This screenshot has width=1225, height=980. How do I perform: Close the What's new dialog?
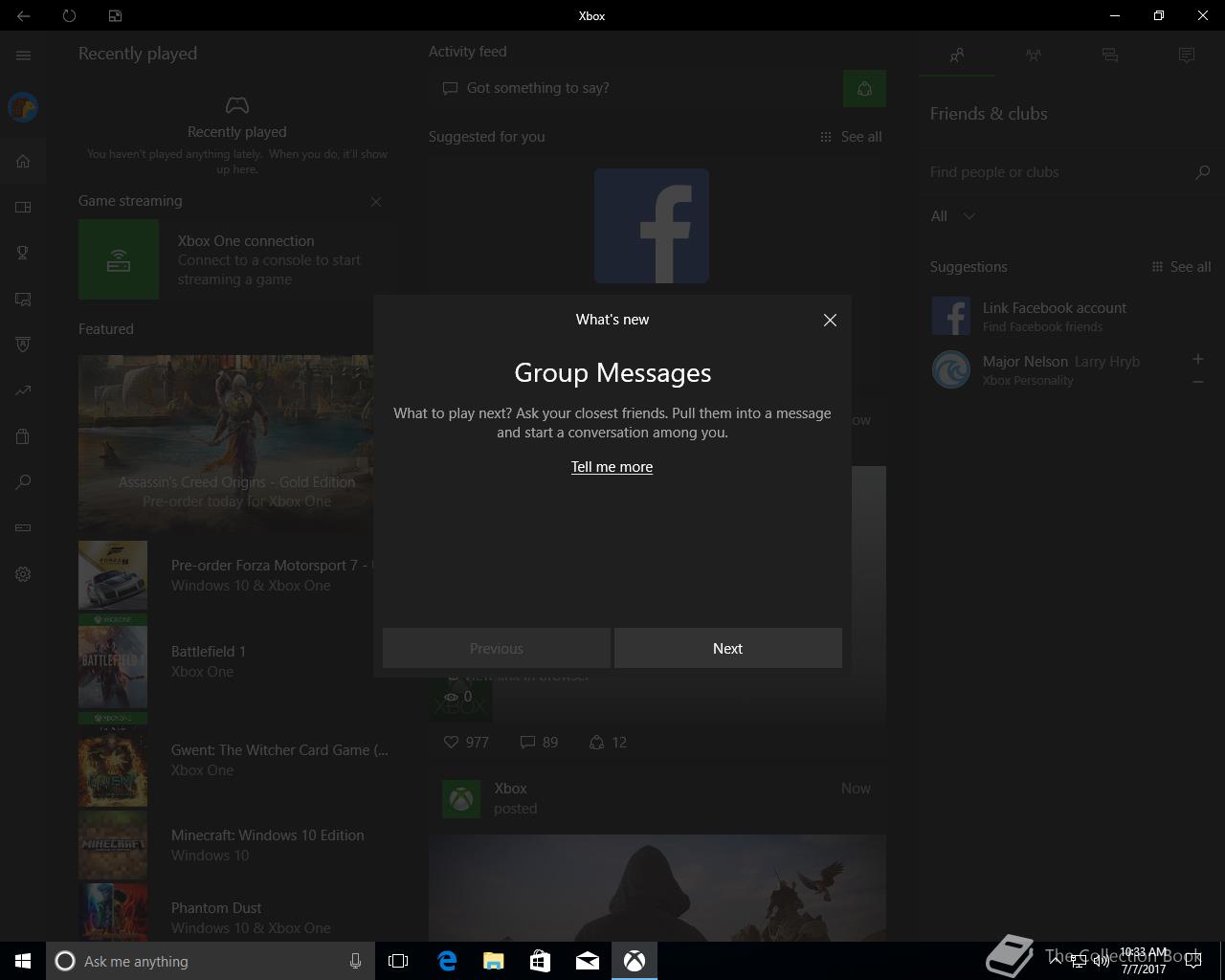[x=830, y=320]
